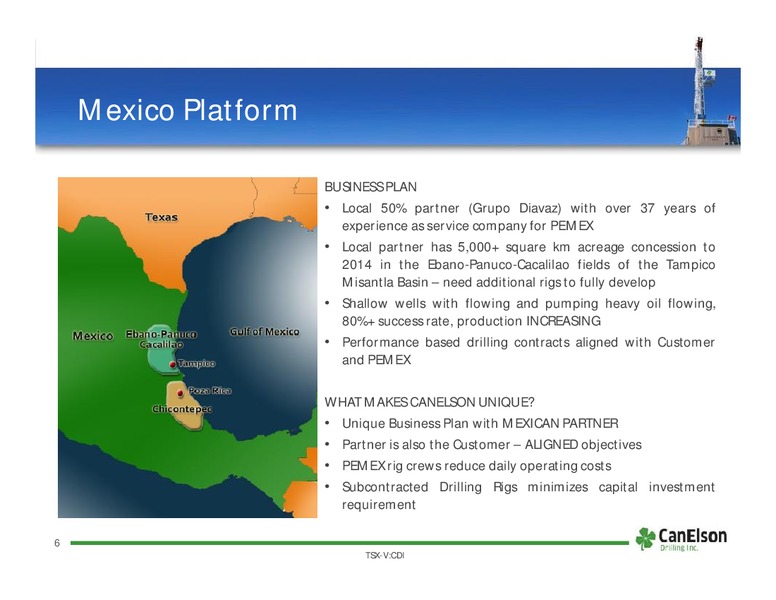Viewport: 776px width, 600px height.
Task: Click the WHAT MAKES CANELSON UNIQUE? heading
Action: [429, 402]
